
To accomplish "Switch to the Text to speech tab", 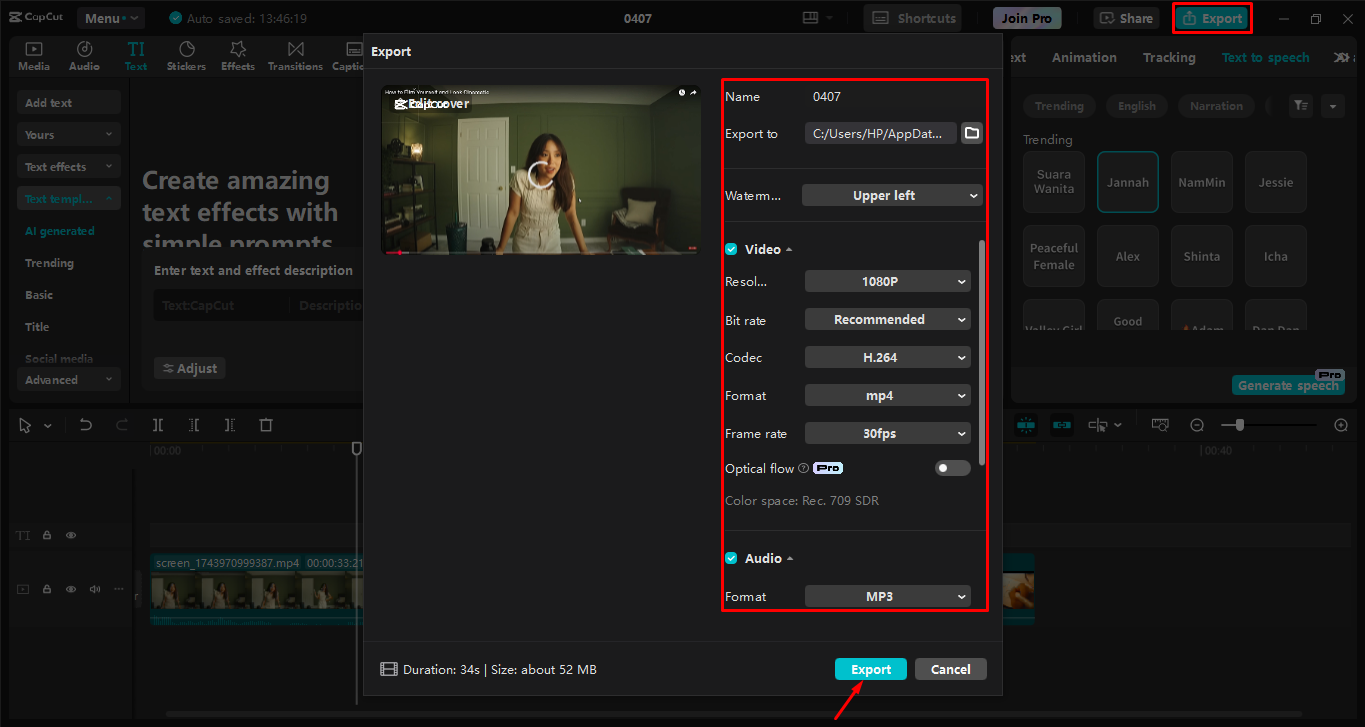I will tap(1265, 58).
